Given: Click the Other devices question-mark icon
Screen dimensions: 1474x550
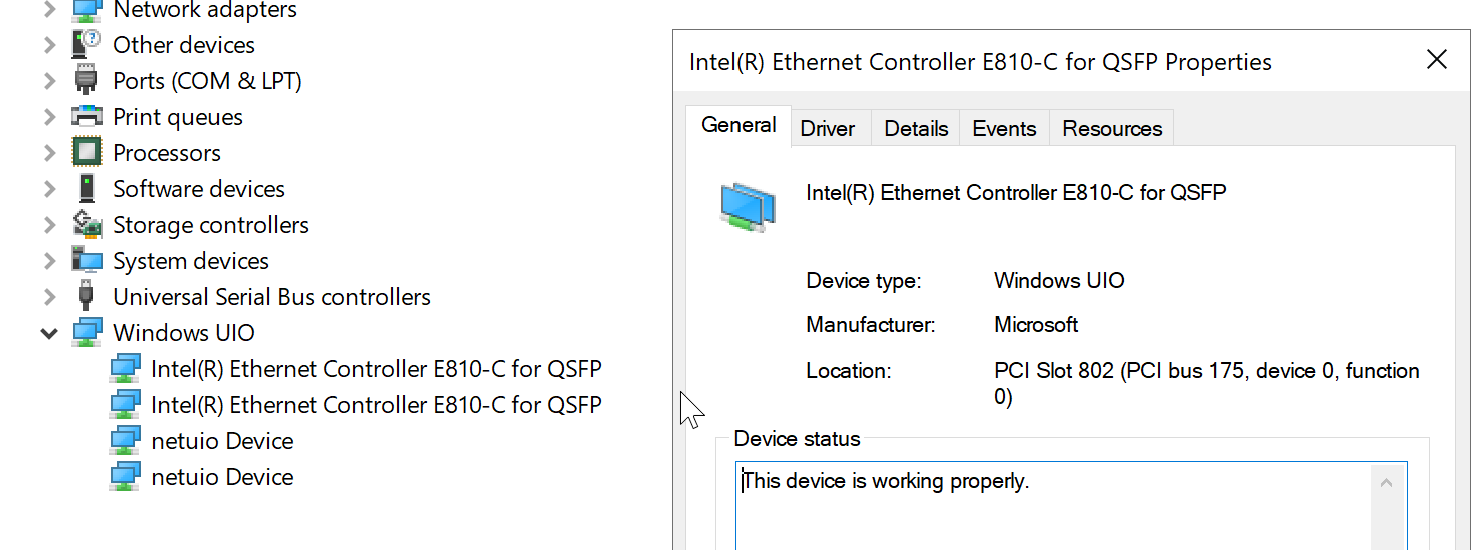Looking at the screenshot, I should coord(87,45).
